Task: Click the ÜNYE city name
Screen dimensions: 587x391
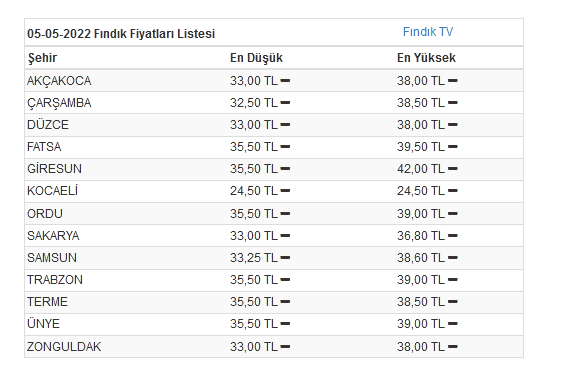Action: (x=43, y=324)
